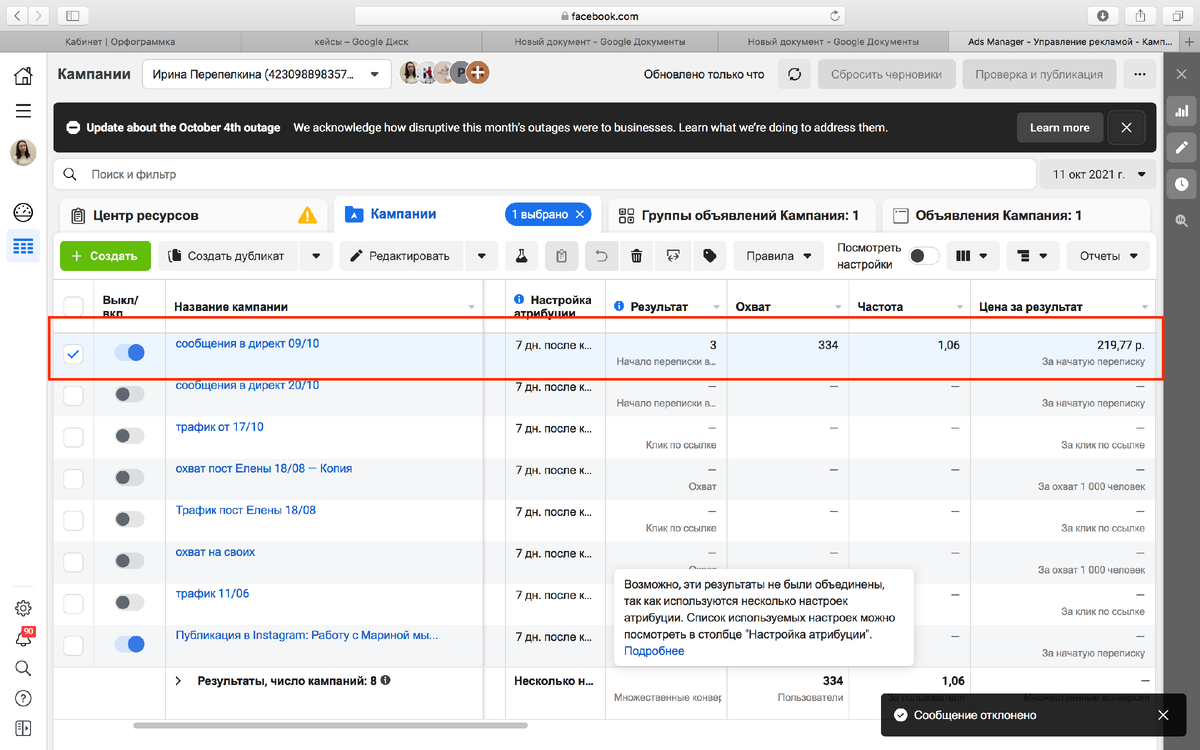Switch to Группы объявлений tab

pos(740,215)
